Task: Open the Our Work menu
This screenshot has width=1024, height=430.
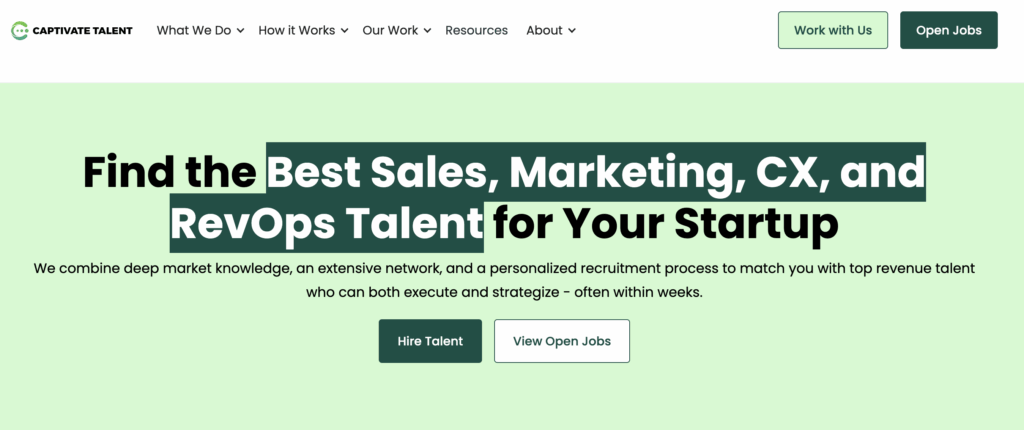Action: click(390, 30)
